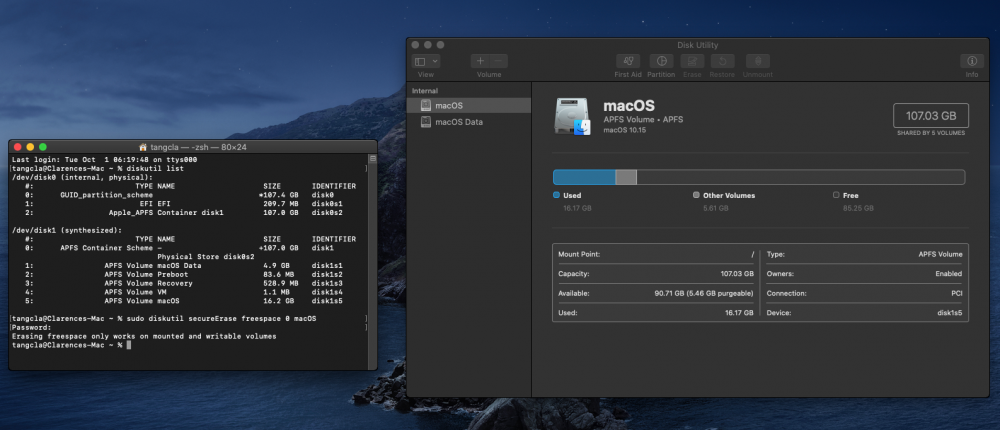
Task: Zoom Terminal with the green button
Action: coord(43,147)
